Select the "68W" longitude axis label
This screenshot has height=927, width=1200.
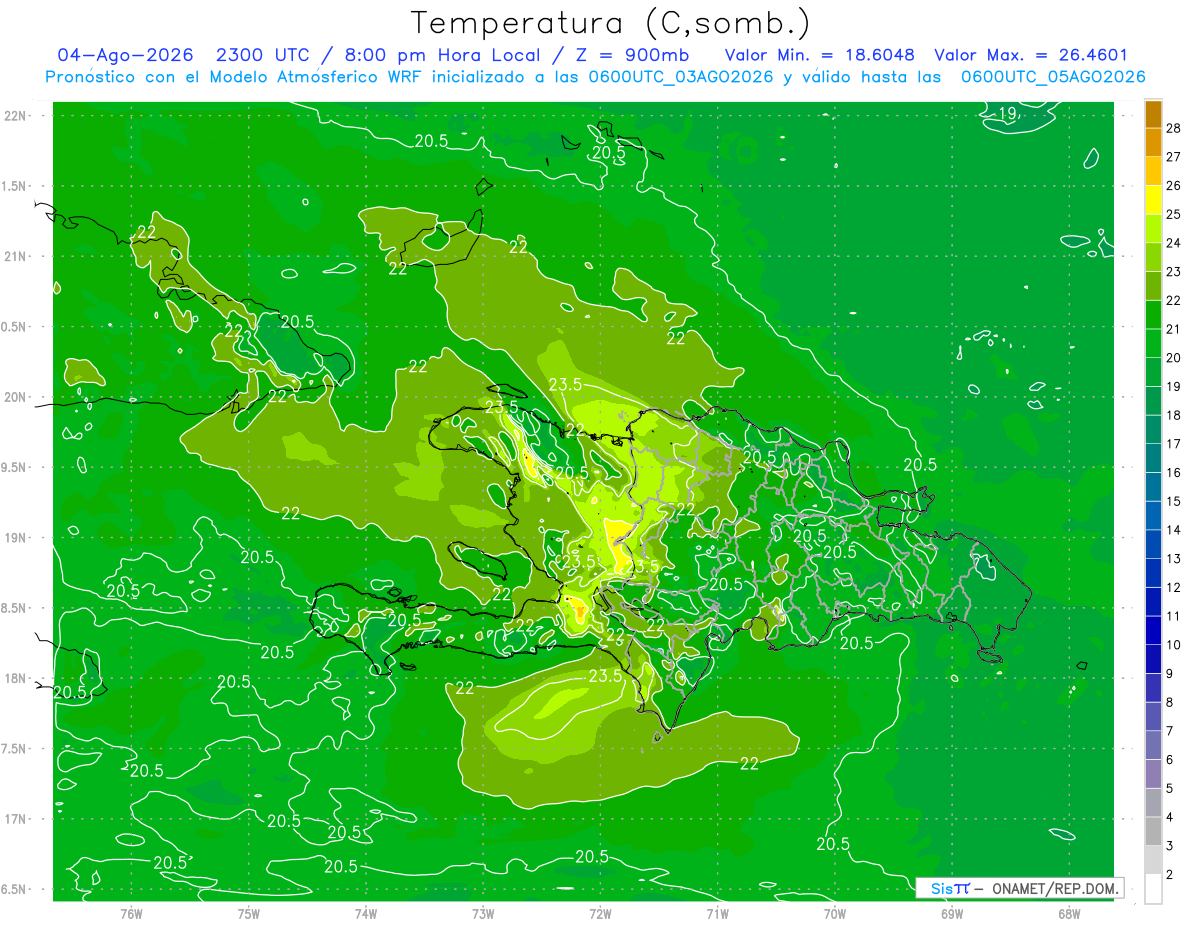coord(1068,914)
